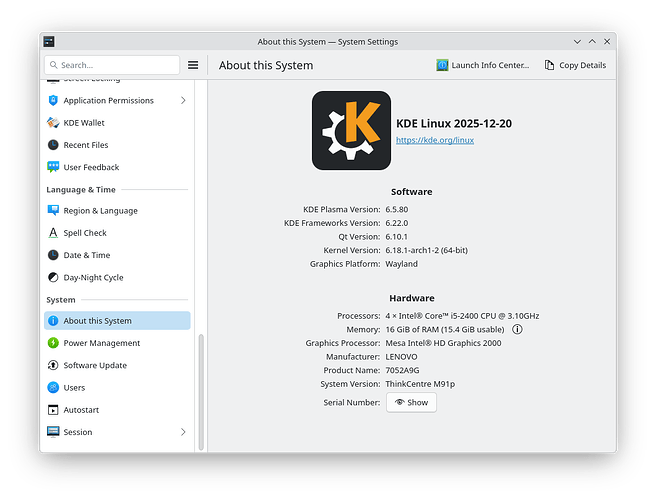The height and width of the screenshot is (500, 655).
Task: Click into the Search settings field
Action: (110, 65)
